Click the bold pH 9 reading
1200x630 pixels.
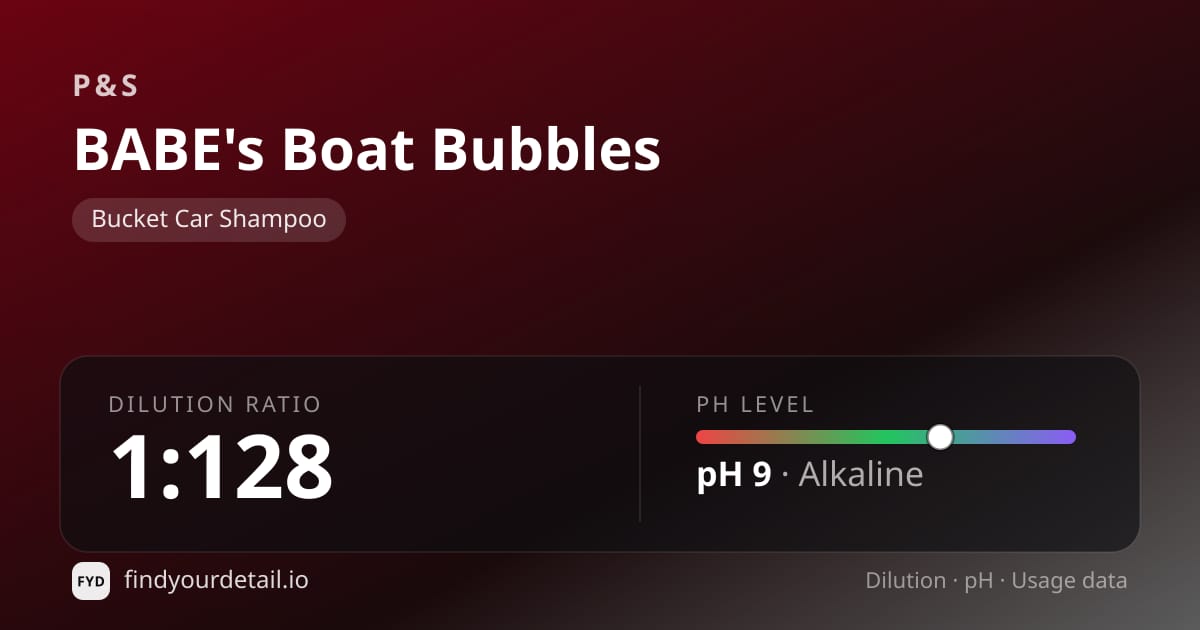[x=734, y=474]
